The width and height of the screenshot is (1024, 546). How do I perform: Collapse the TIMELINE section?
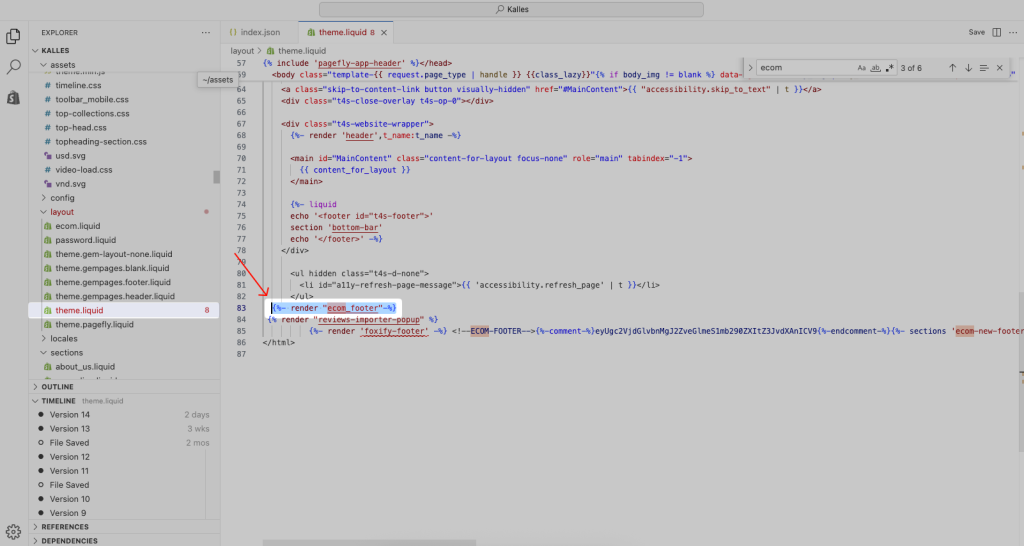pos(58,400)
